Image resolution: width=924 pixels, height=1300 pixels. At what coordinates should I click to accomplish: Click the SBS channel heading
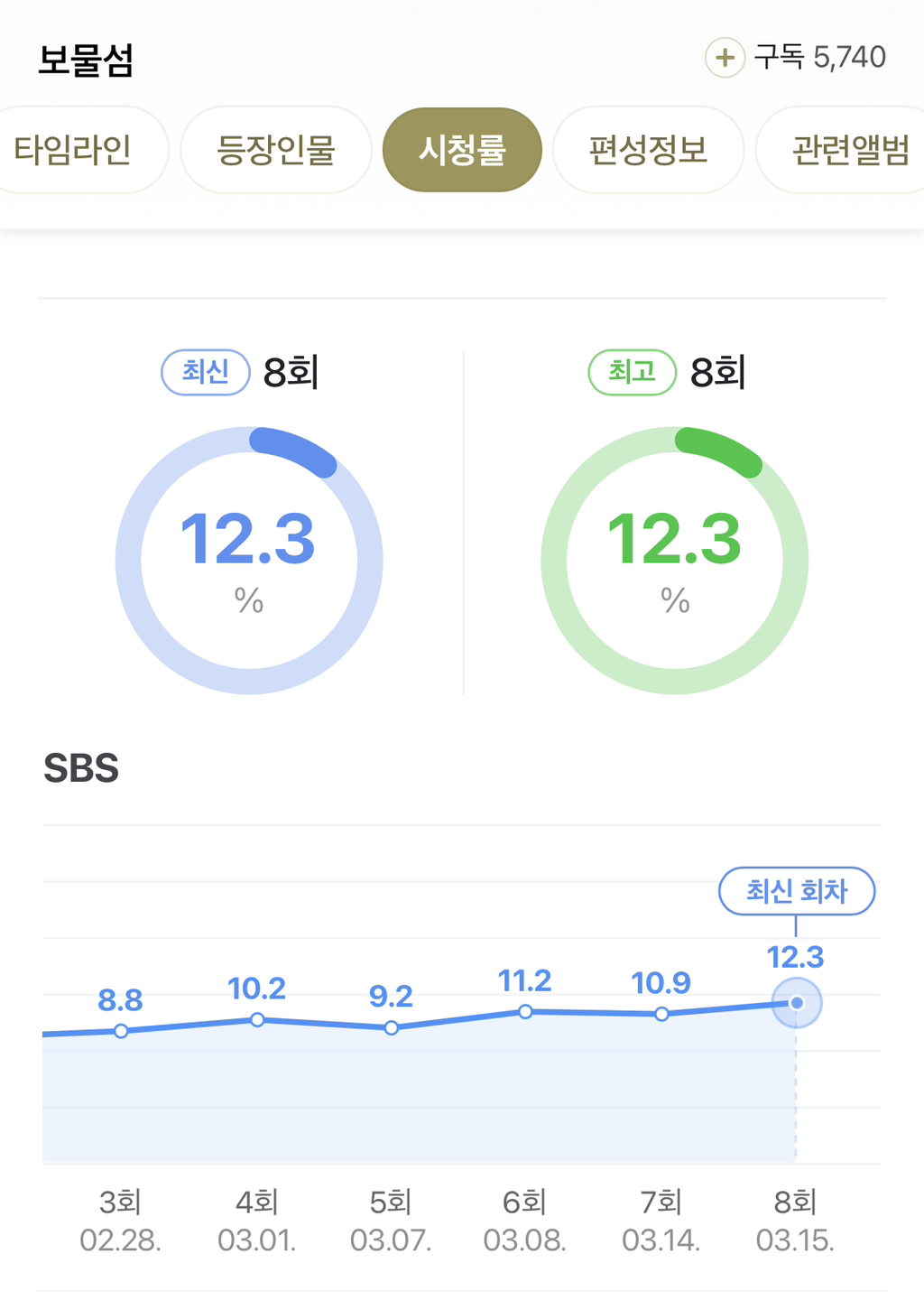(81, 768)
